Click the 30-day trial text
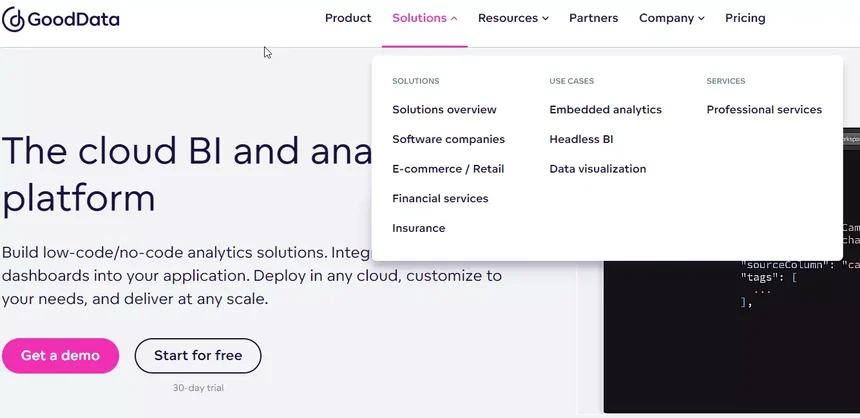Screen dimensions: 860x418 [x=198, y=388]
